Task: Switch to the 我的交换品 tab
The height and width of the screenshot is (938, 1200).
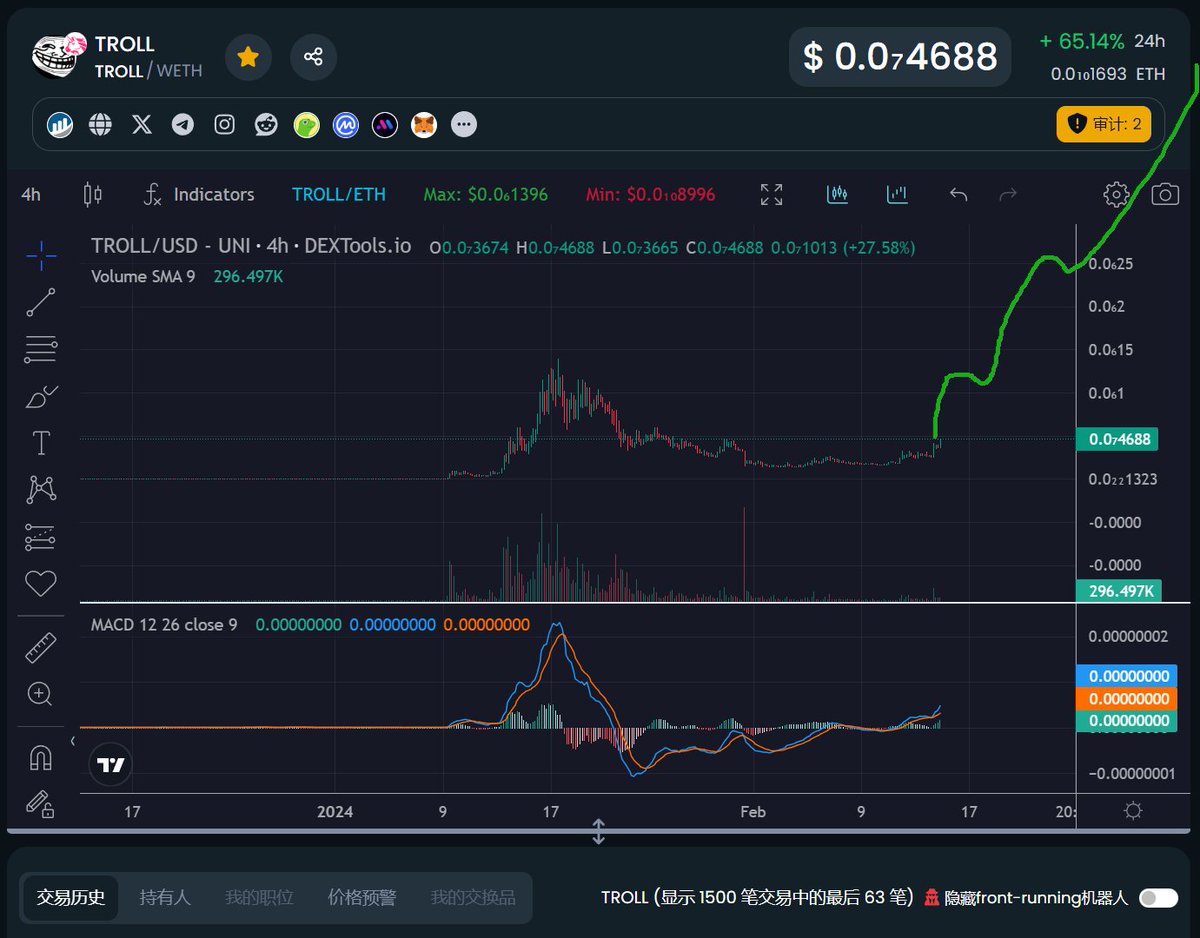Action: (473, 898)
